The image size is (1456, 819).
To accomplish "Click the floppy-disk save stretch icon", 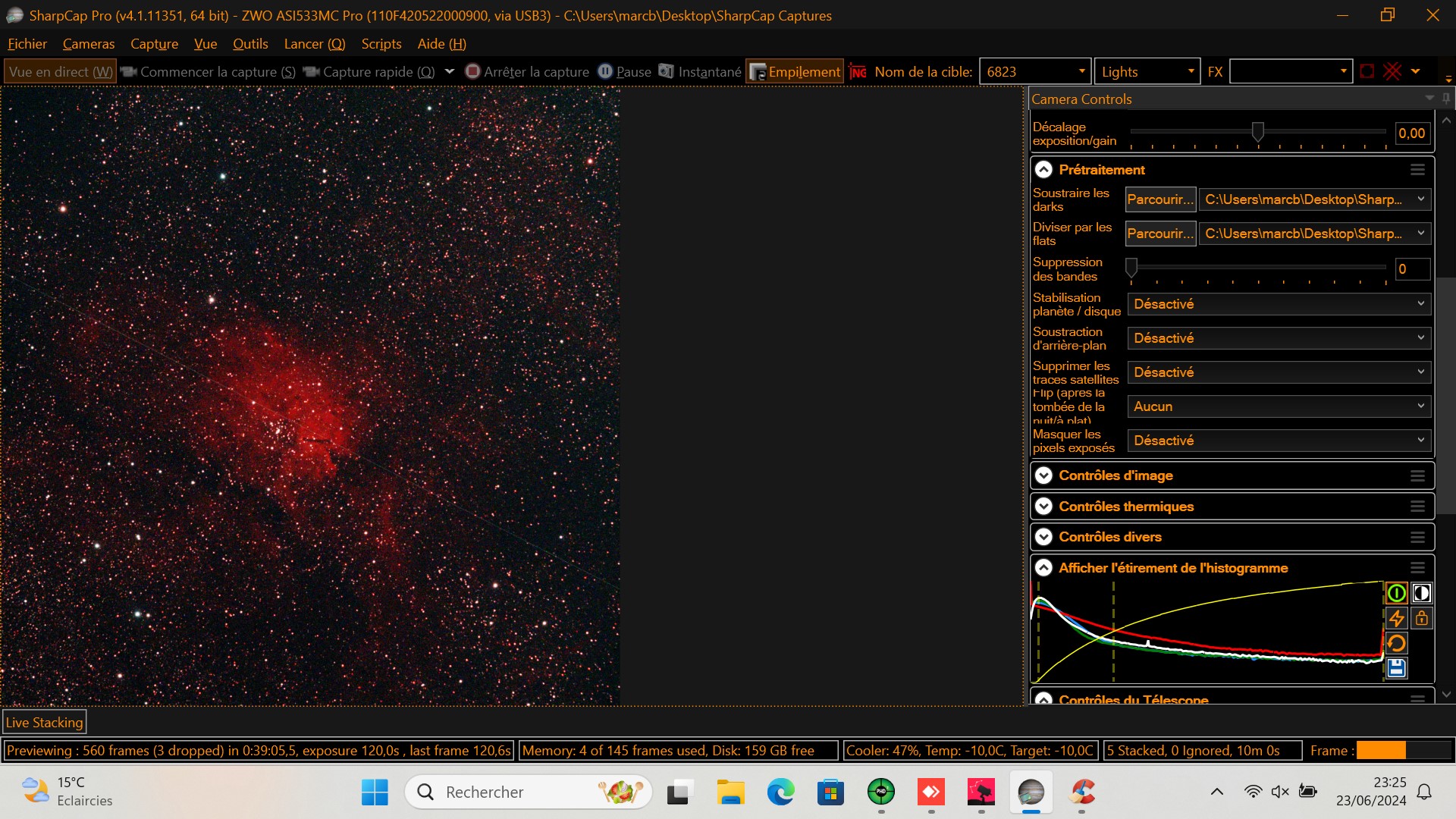I will tap(1396, 668).
